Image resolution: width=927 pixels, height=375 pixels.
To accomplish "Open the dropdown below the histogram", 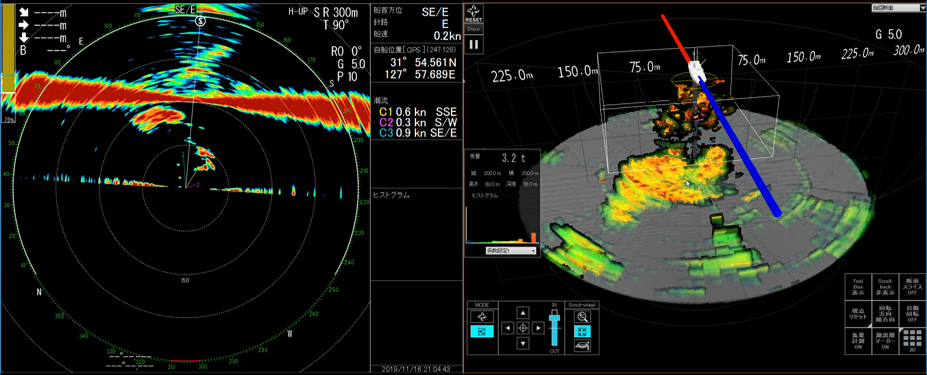I will [x=511, y=251].
